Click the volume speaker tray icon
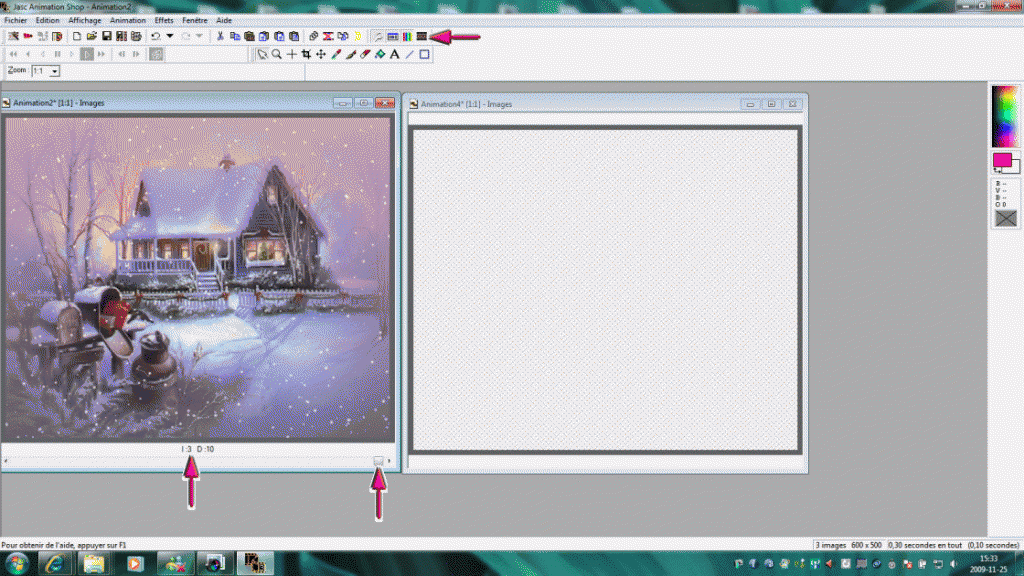 [954, 564]
